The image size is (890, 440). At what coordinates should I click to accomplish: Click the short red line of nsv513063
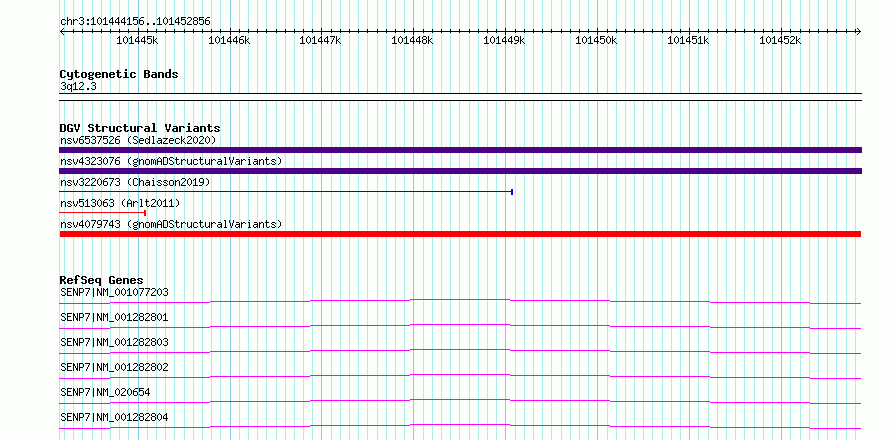(x=103, y=213)
